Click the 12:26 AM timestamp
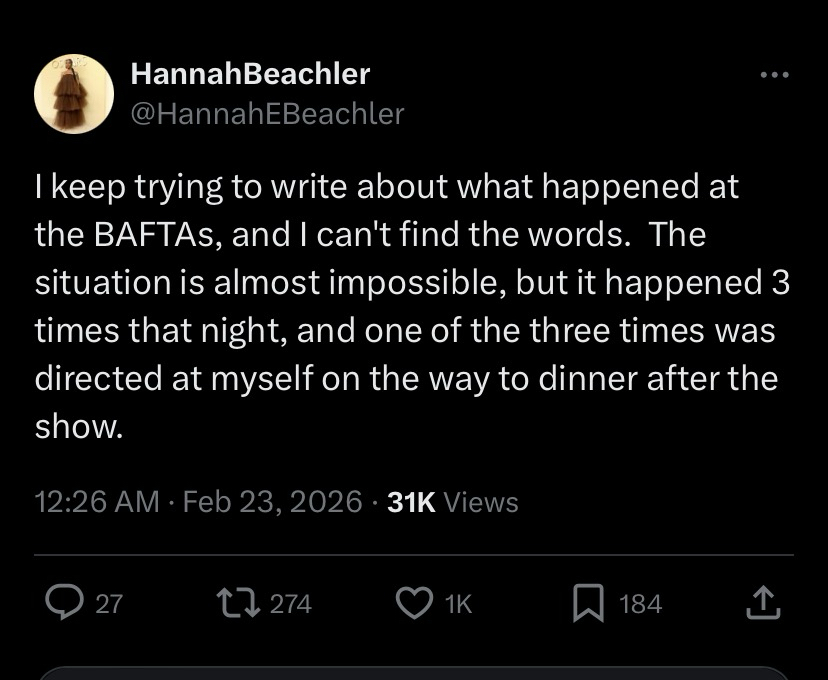The width and height of the screenshot is (828, 680). click(x=97, y=502)
